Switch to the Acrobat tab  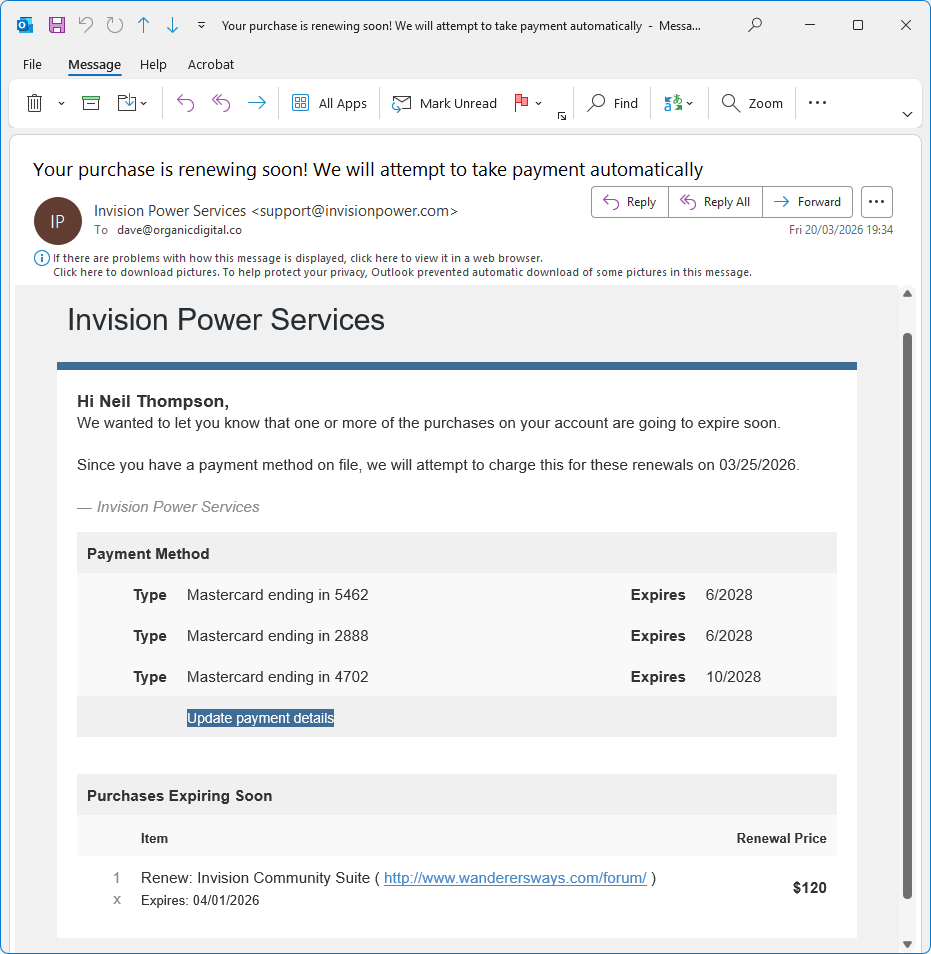[x=211, y=64]
